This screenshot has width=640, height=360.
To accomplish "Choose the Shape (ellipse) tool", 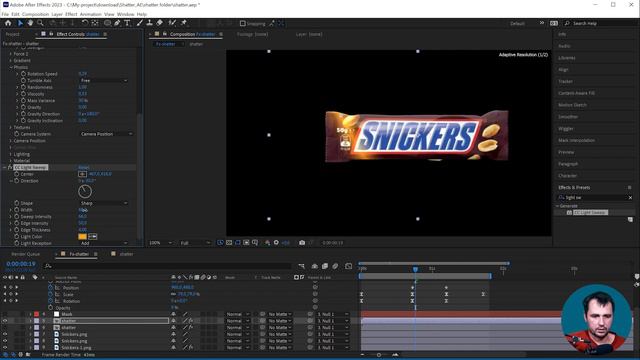I will [x=107, y=23].
